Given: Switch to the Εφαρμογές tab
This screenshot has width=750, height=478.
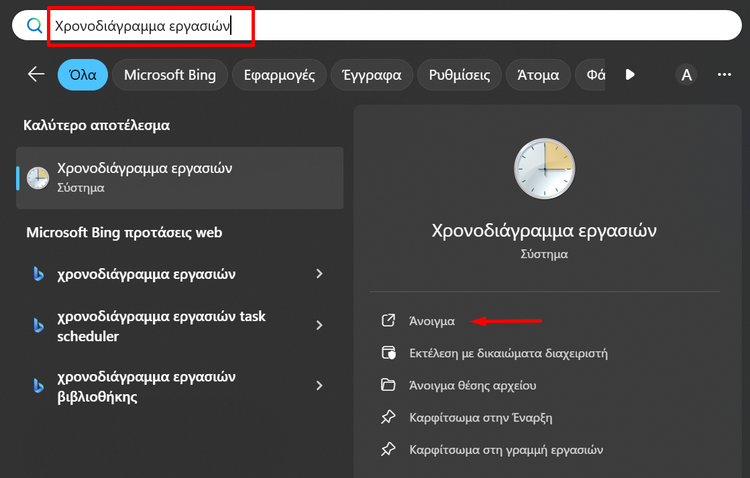Looking at the screenshot, I should pos(279,75).
